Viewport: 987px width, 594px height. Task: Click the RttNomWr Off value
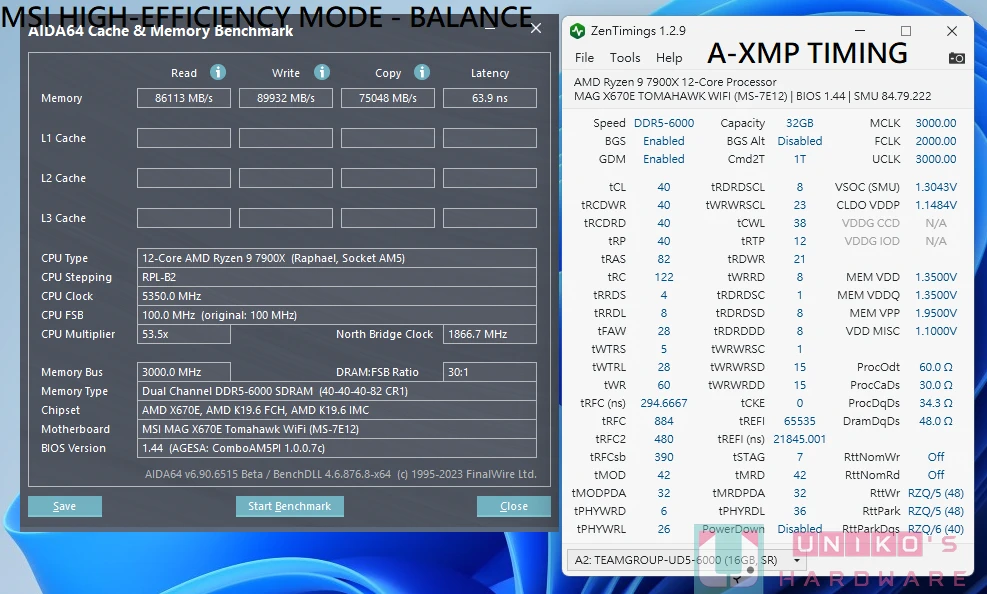pos(935,457)
